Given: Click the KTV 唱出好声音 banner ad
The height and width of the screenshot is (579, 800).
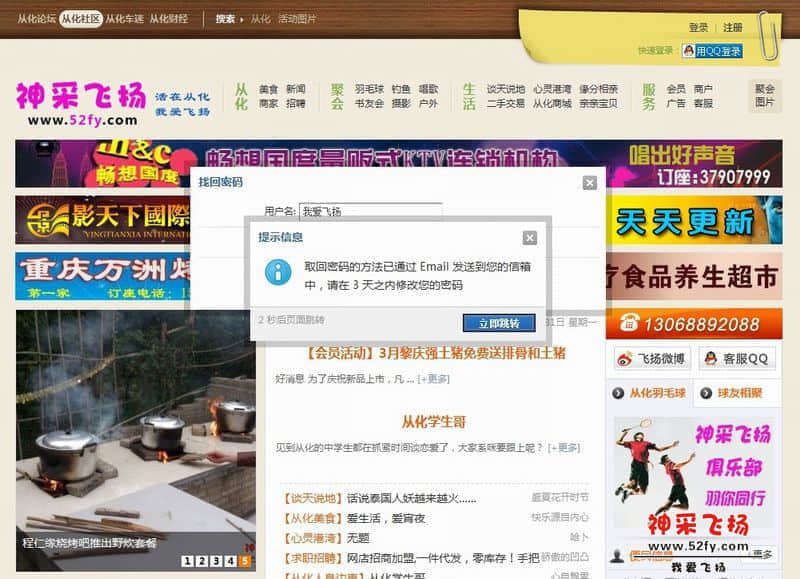Looking at the screenshot, I should click(398, 164).
